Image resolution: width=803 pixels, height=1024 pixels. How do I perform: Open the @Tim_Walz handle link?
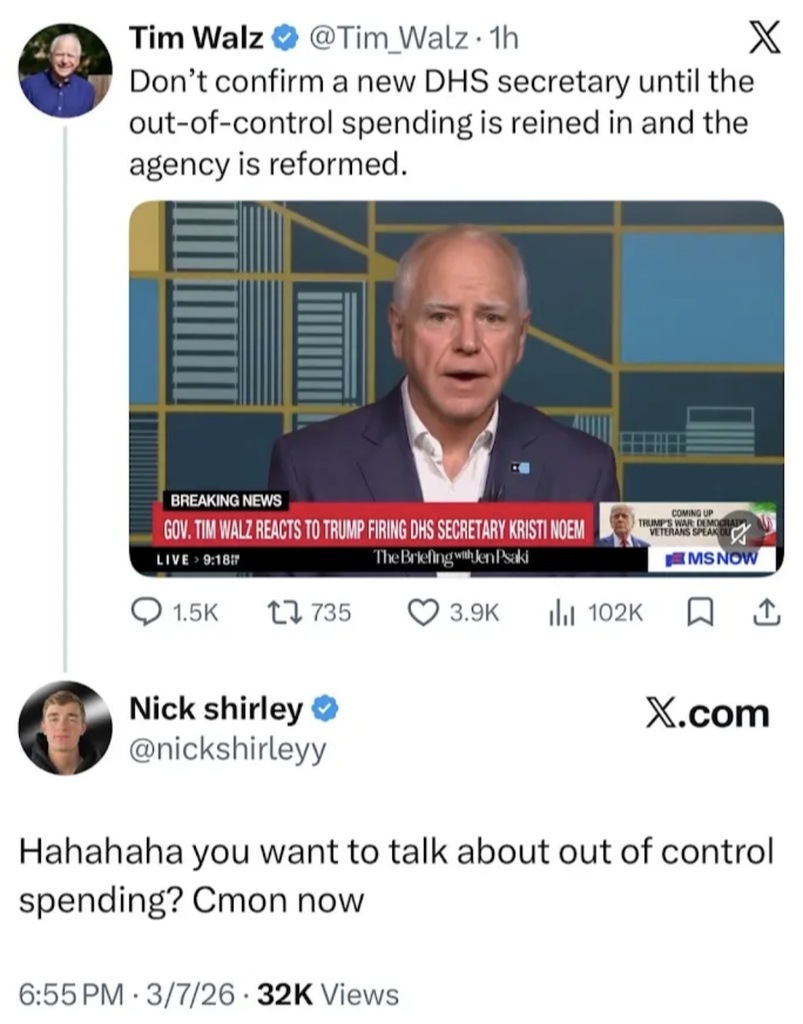pos(388,39)
